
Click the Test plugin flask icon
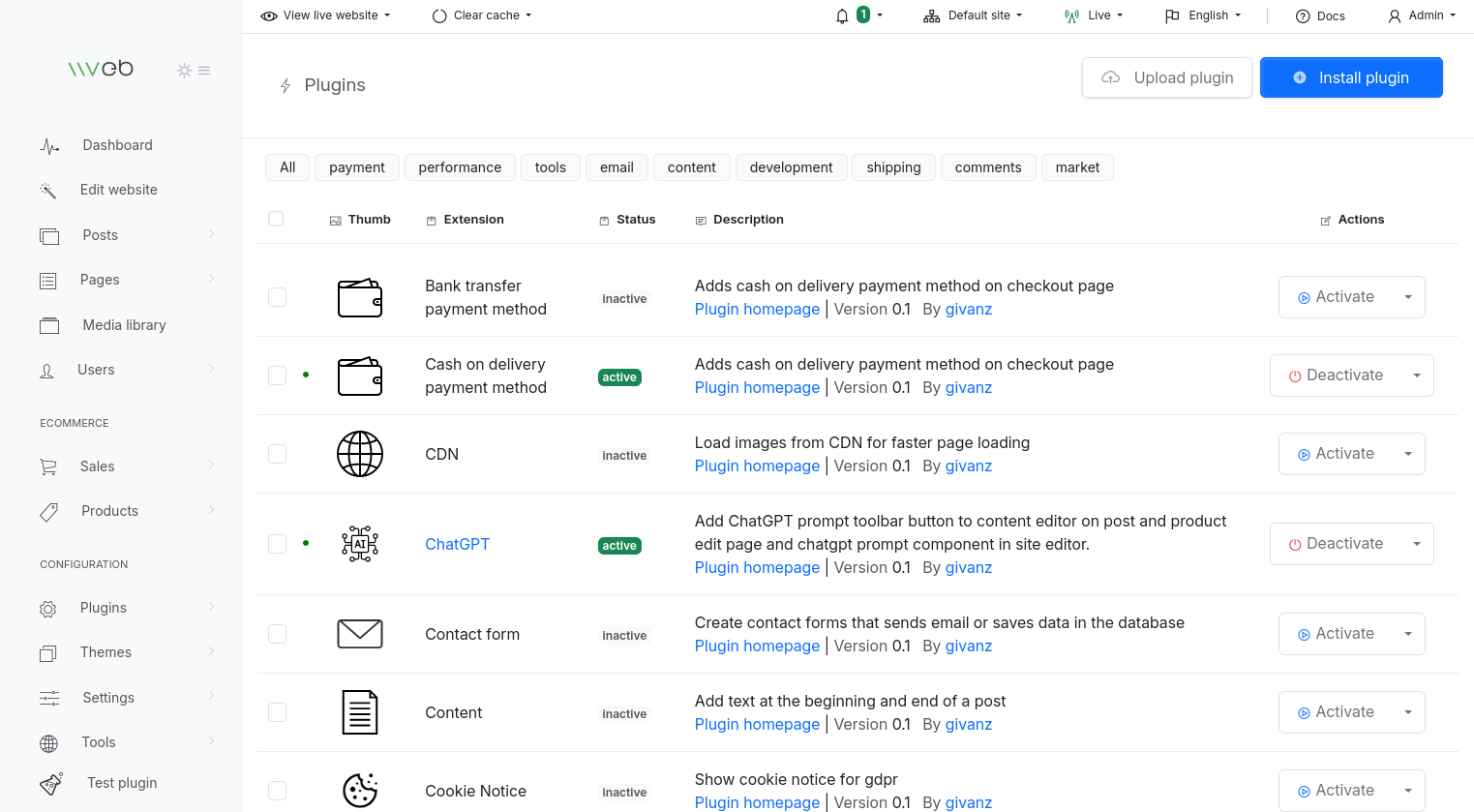point(51,783)
